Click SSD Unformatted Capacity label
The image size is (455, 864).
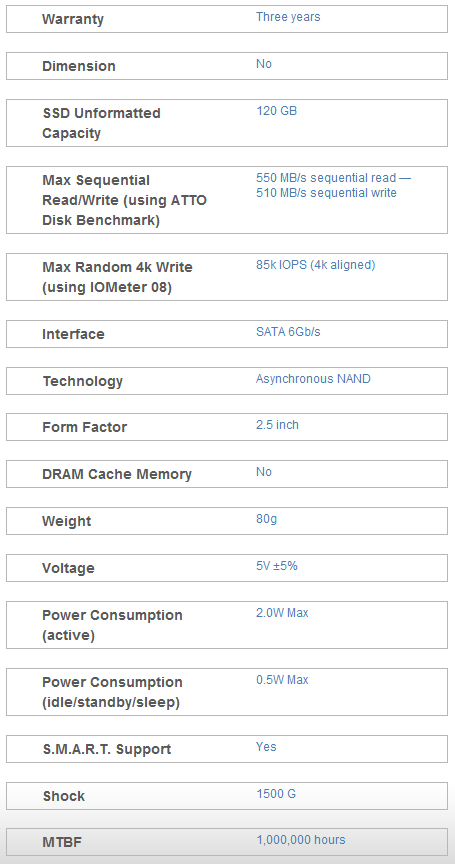point(101,123)
